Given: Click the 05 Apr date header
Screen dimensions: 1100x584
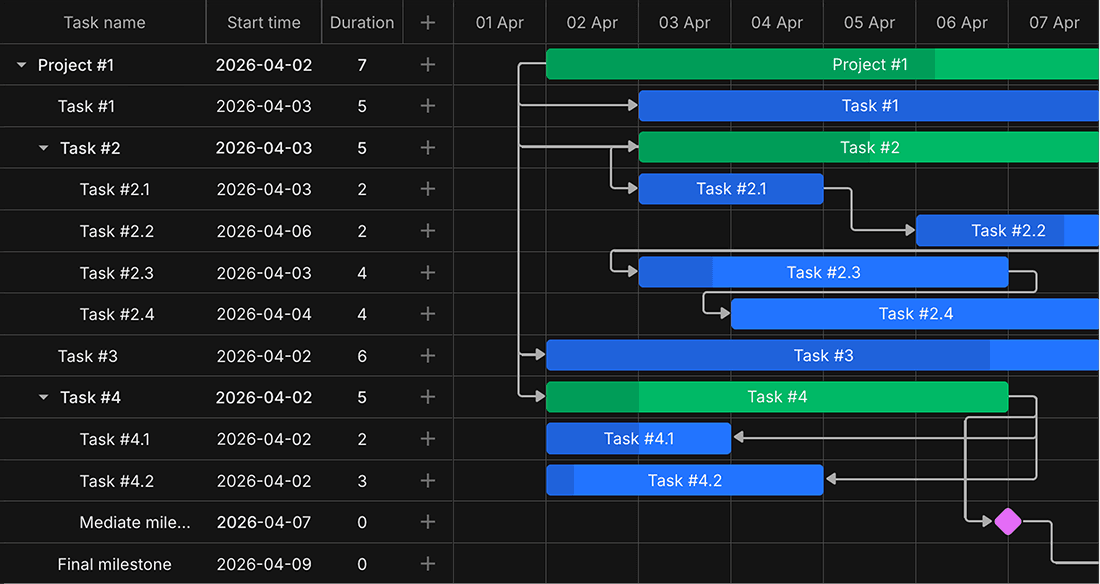Looking at the screenshot, I should click(x=869, y=22).
